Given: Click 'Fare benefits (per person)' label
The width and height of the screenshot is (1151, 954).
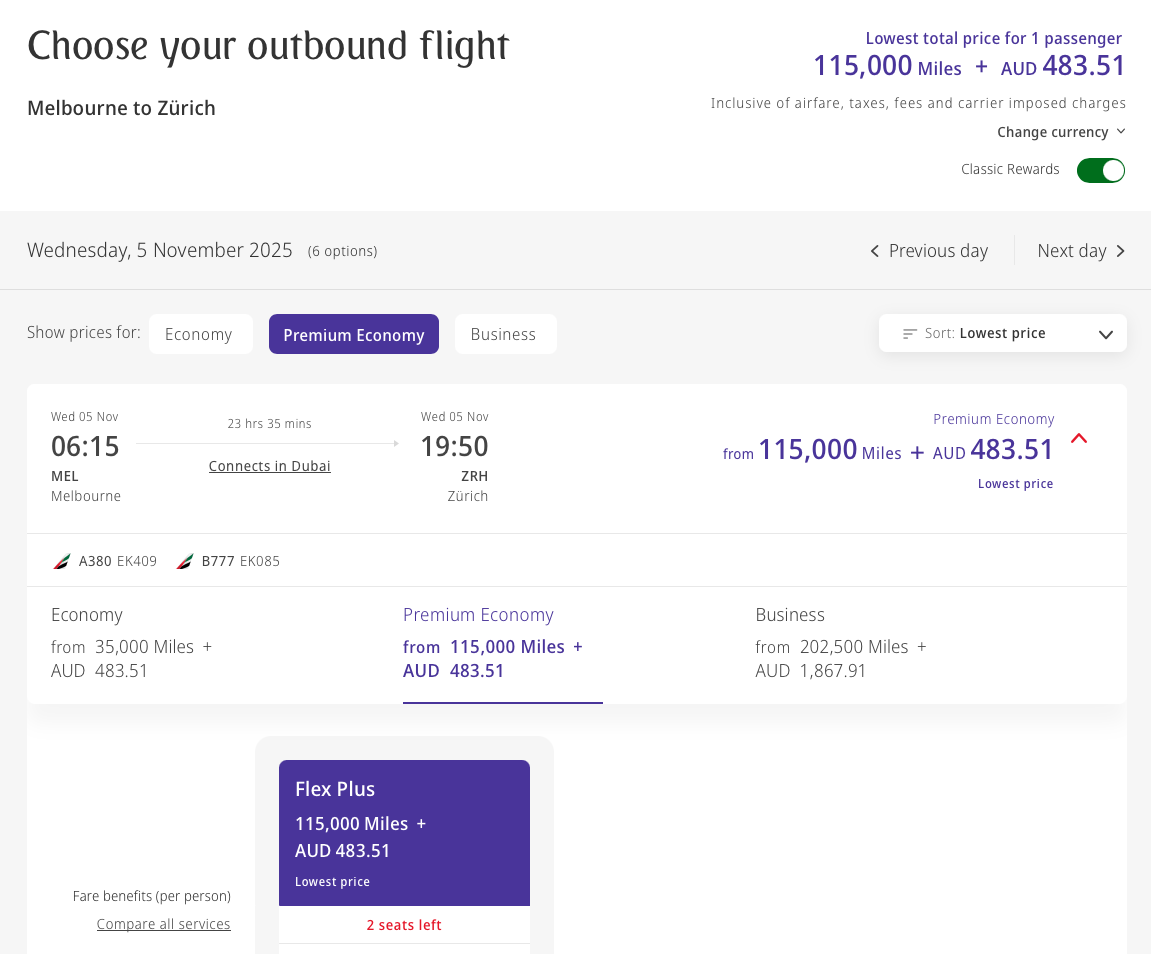Looking at the screenshot, I should pyautogui.click(x=152, y=896).
